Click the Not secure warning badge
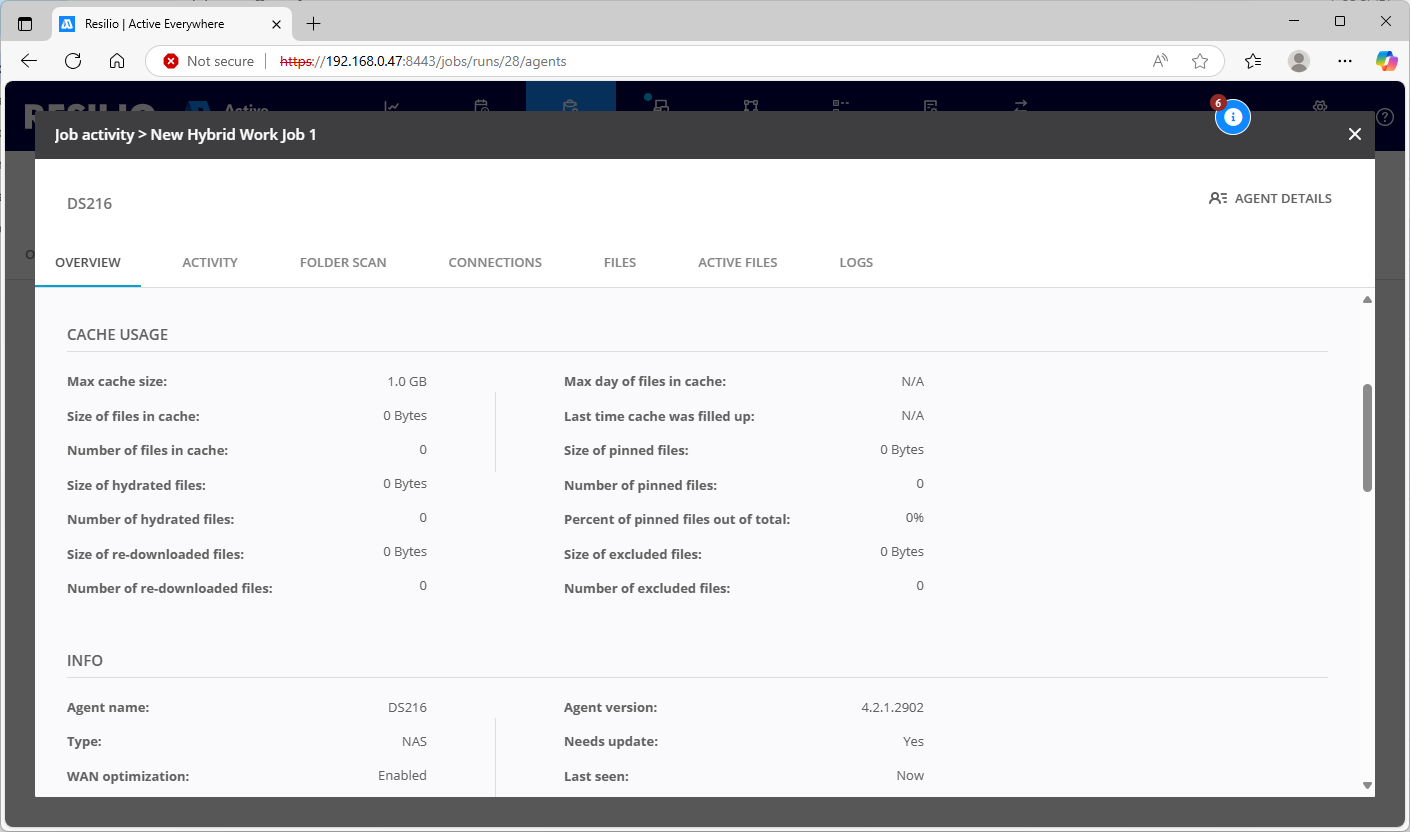The width and height of the screenshot is (1410, 832). pos(209,61)
